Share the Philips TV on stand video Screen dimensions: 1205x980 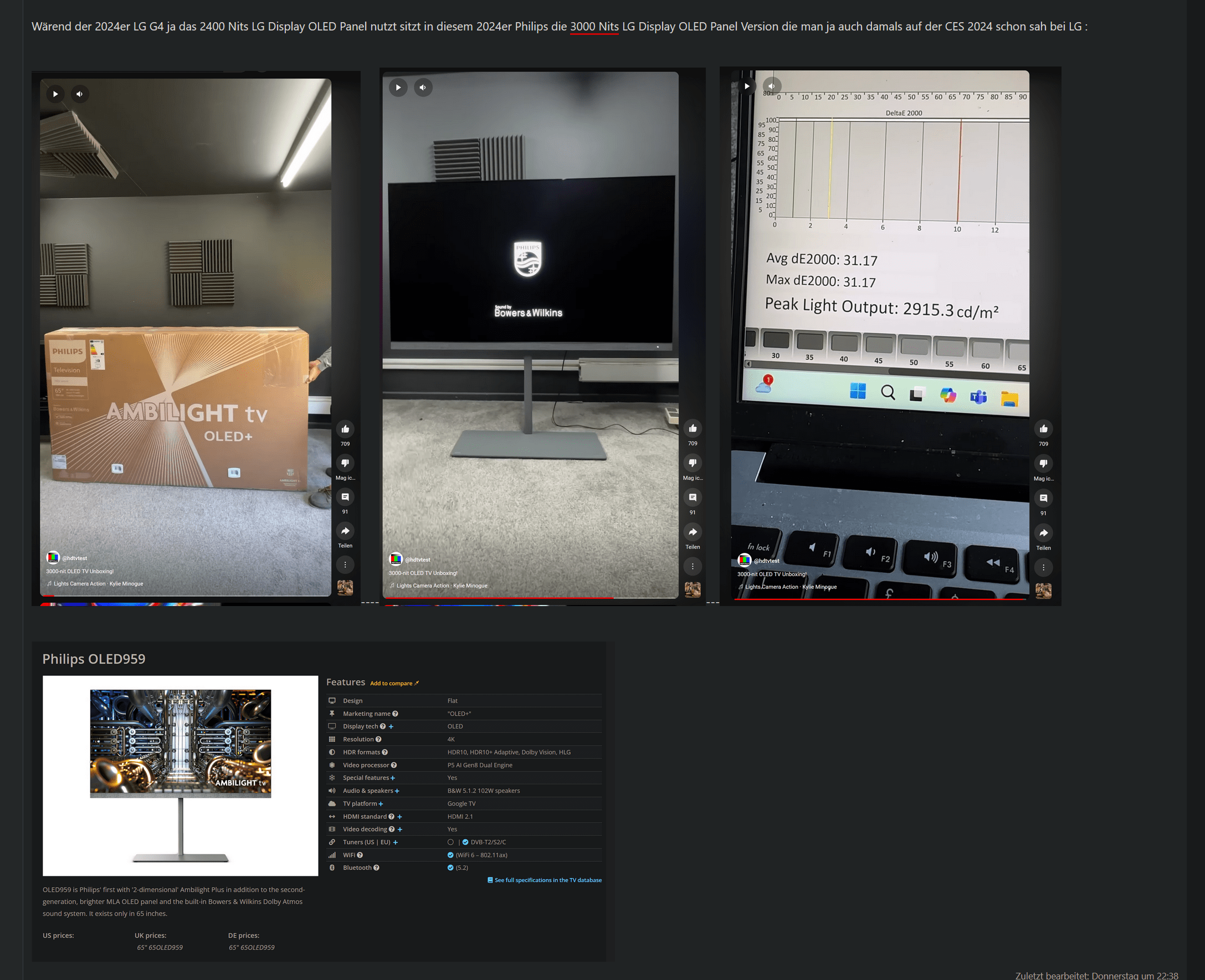(693, 532)
